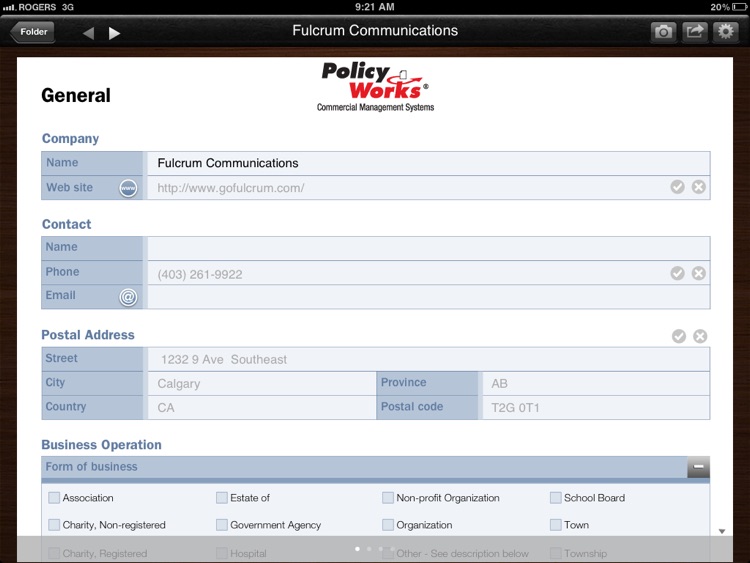Image resolution: width=750 pixels, height=563 pixels.
Task: Check the School Board checkbox
Action: click(x=555, y=498)
